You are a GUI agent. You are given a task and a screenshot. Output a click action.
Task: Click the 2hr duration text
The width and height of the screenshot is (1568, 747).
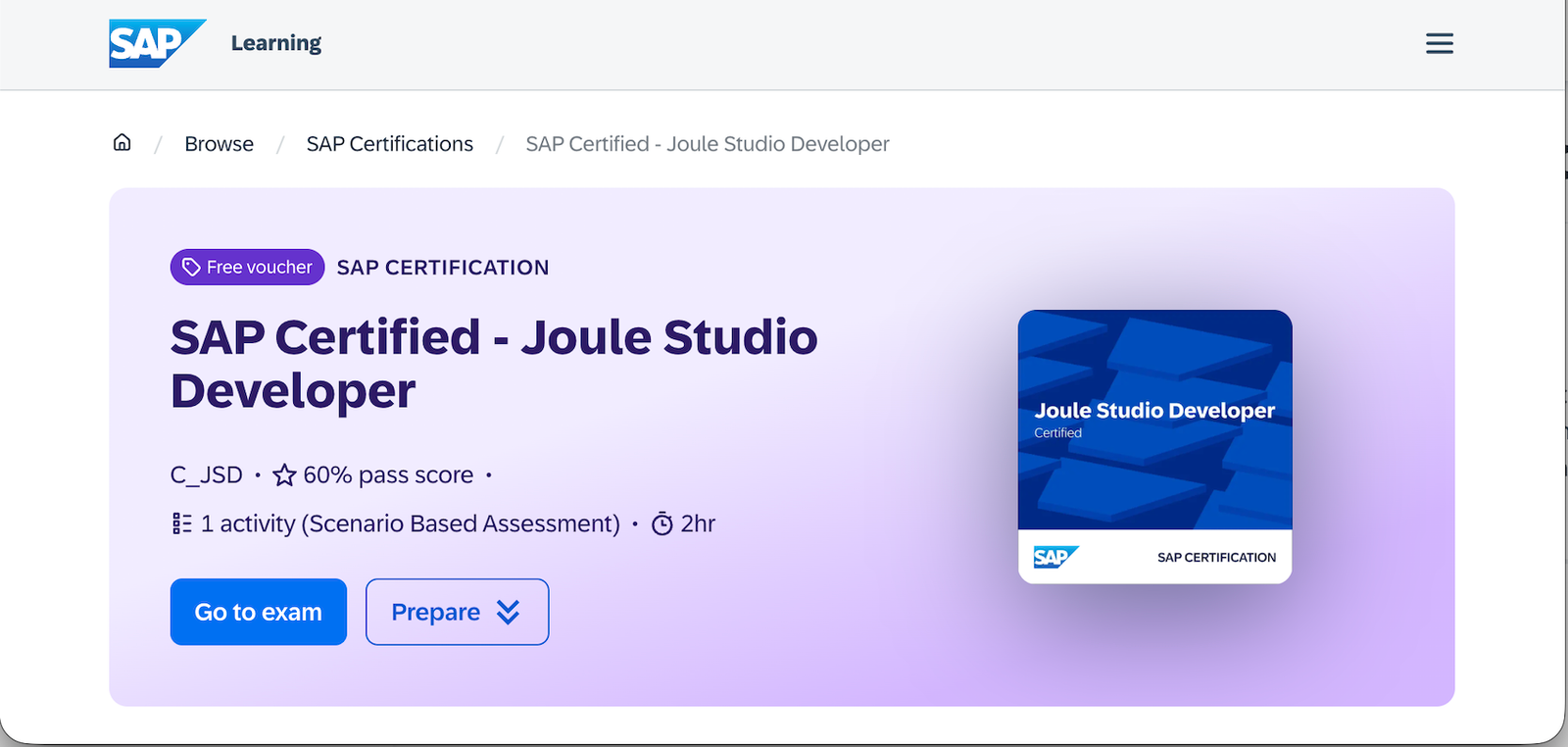(x=699, y=523)
